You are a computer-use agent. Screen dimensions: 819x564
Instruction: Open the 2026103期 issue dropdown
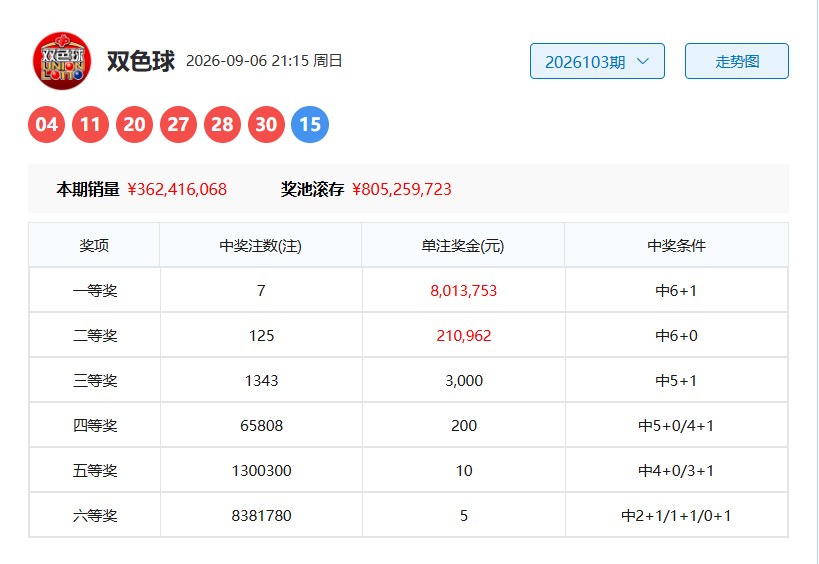(597, 61)
